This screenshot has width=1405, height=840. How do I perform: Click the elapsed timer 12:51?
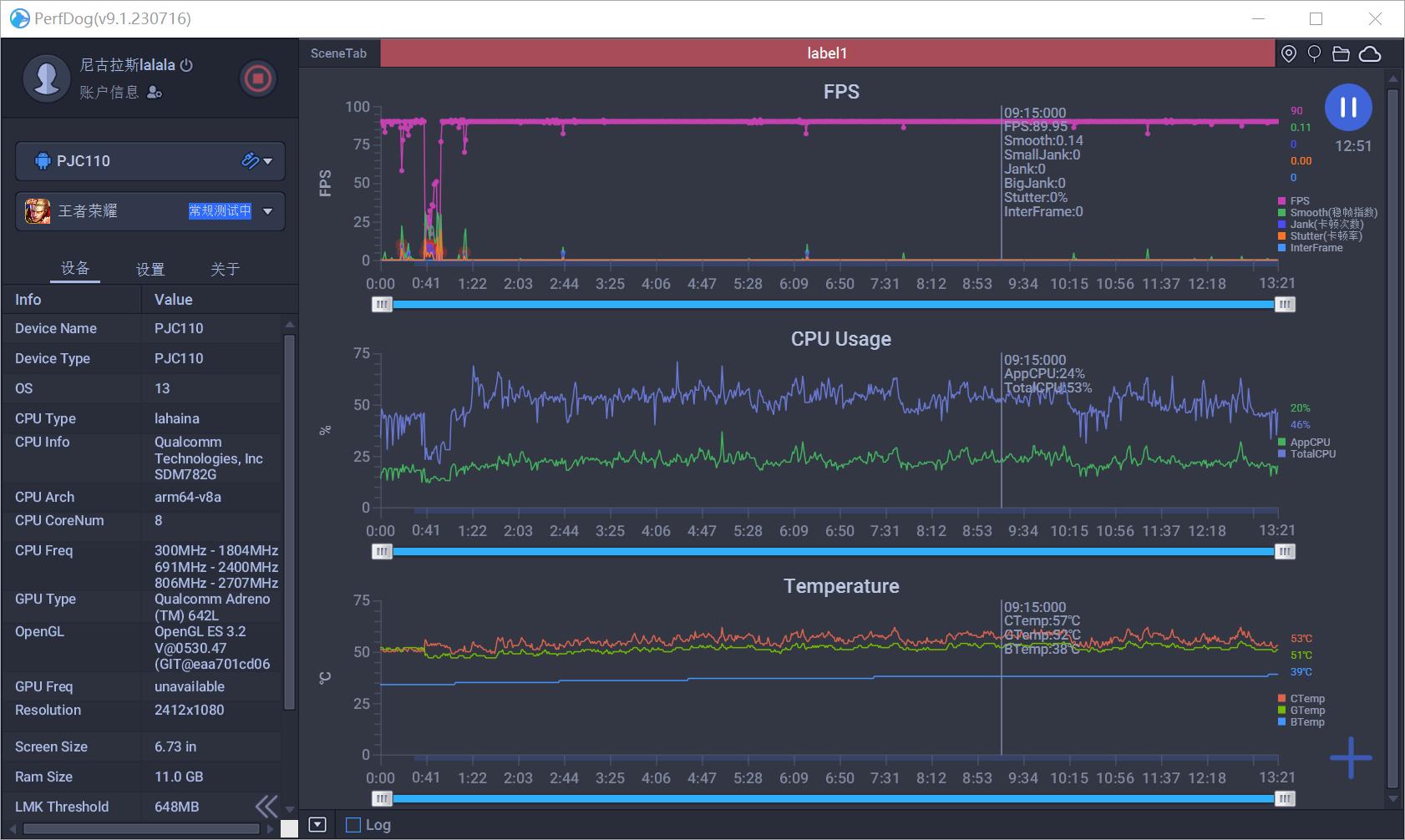click(x=1353, y=146)
